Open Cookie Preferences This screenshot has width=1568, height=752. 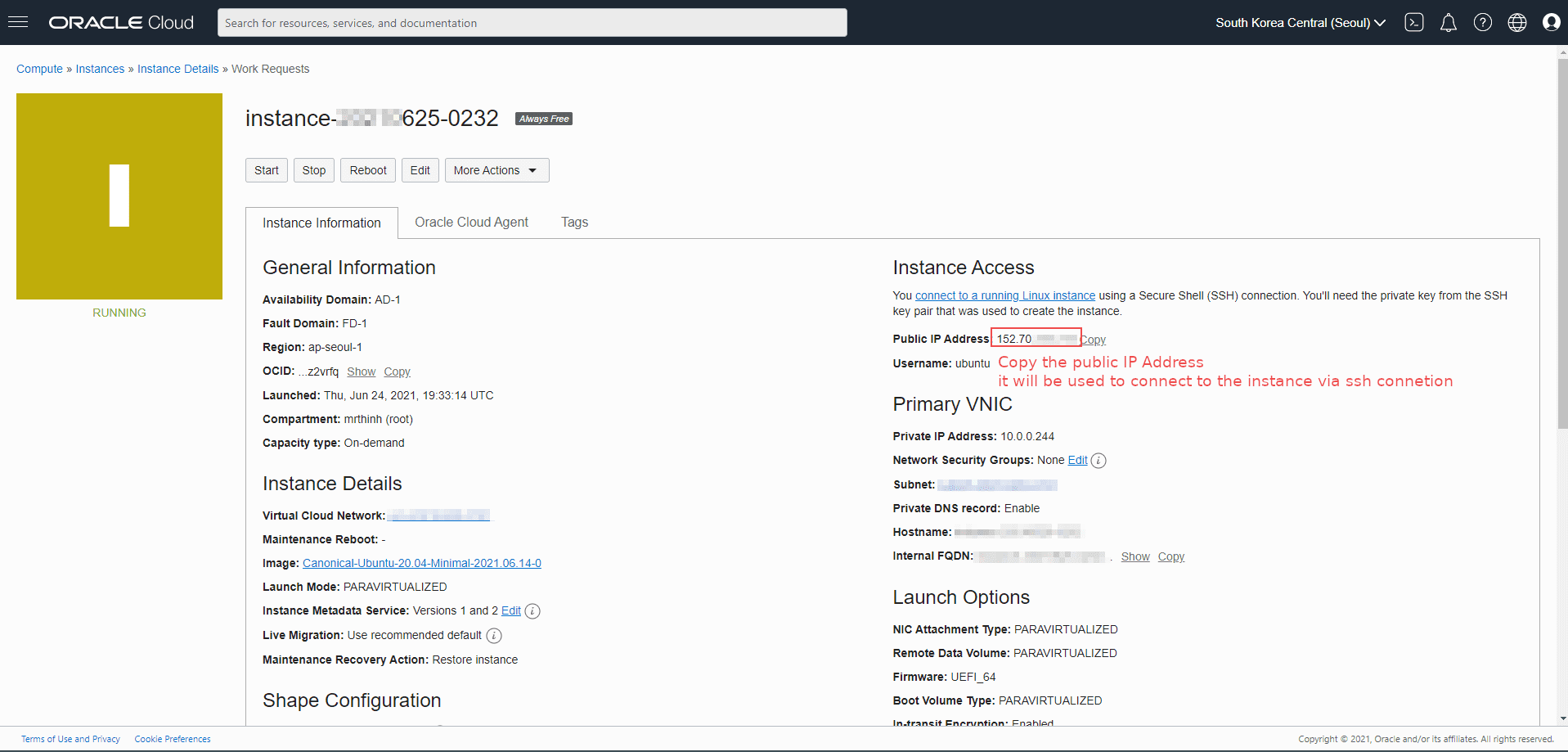(x=173, y=739)
